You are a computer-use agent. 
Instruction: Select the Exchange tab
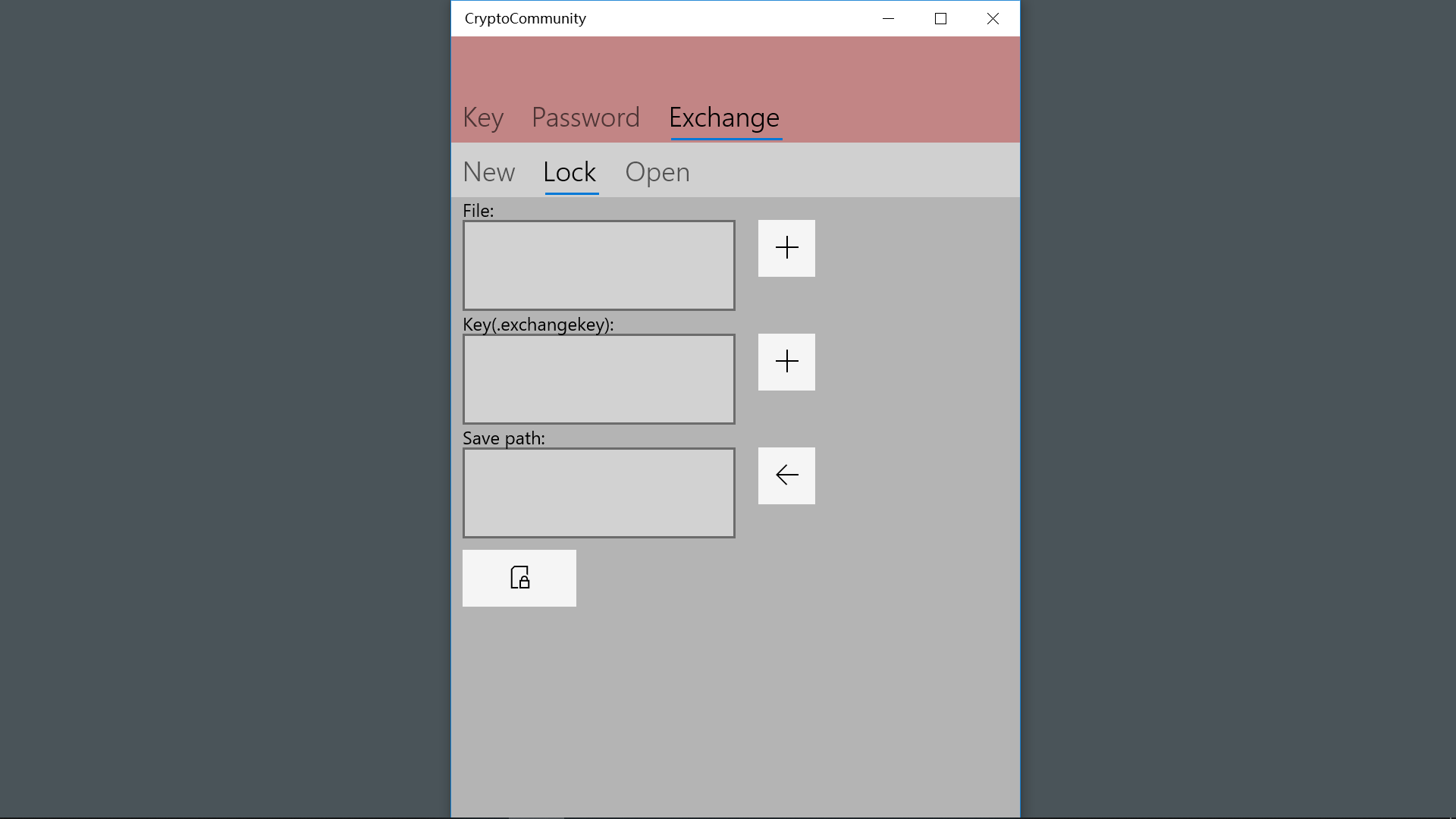tap(724, 118)
